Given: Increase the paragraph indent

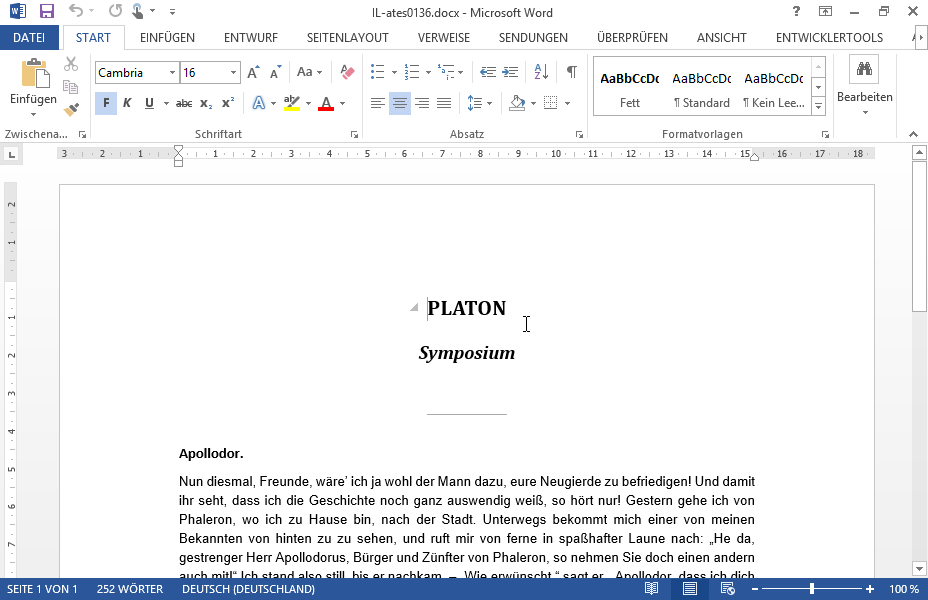Looking at the screenshot, I should pos(510,72).
